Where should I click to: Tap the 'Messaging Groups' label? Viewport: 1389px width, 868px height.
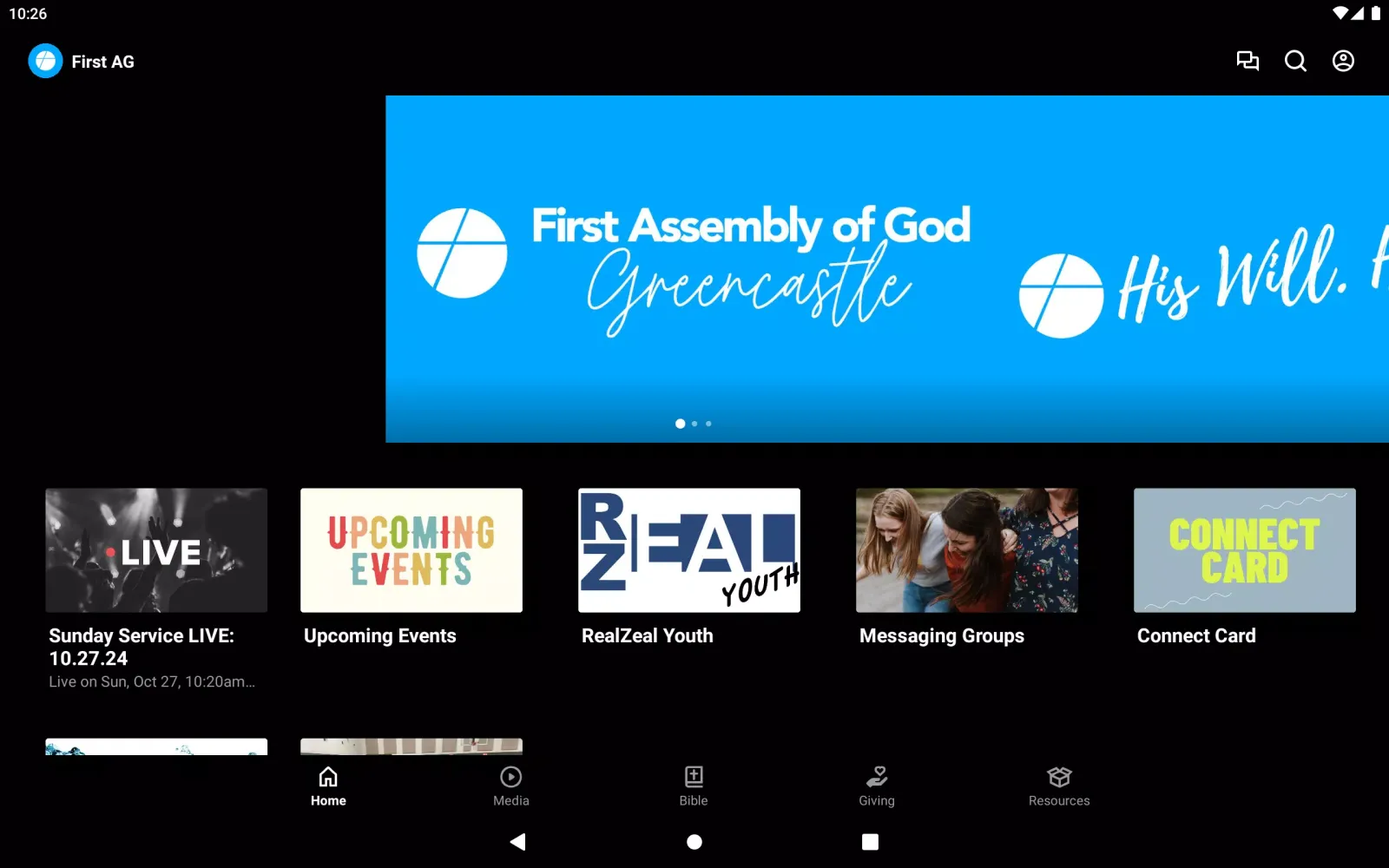point(942,636)
